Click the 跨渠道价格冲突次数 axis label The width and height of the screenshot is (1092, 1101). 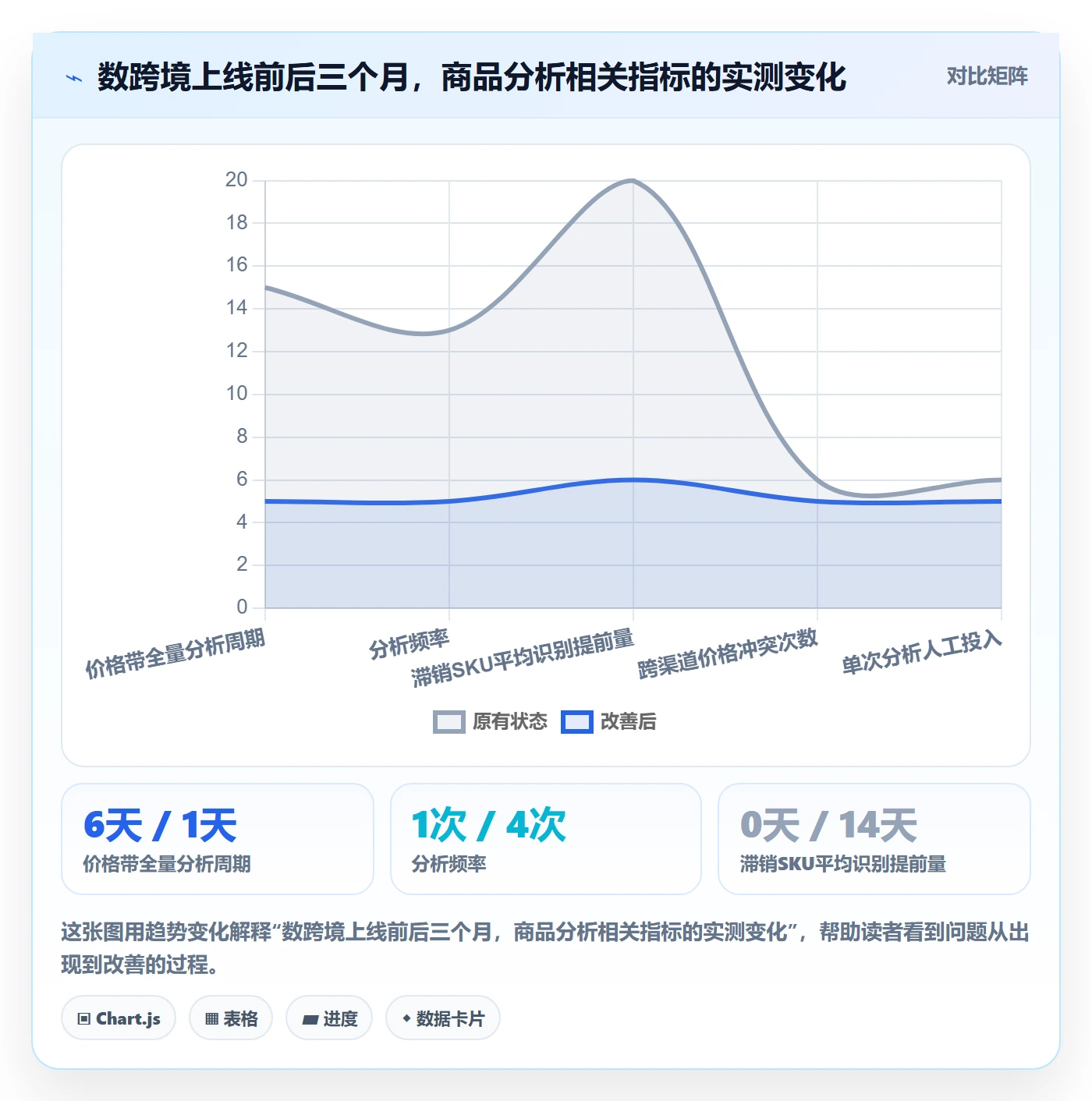728,653
